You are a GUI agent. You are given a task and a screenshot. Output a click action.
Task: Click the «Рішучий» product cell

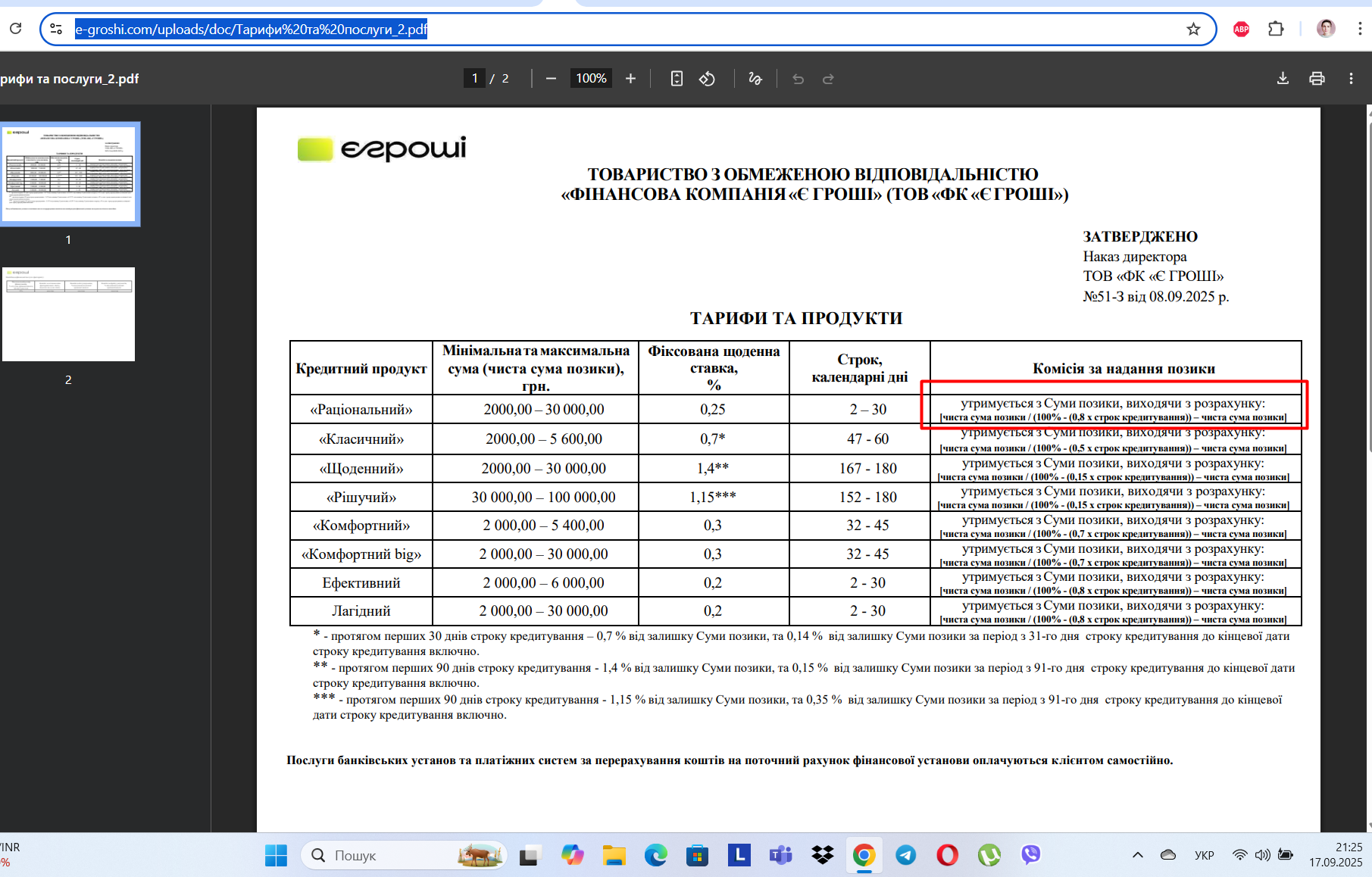(361, 497)
